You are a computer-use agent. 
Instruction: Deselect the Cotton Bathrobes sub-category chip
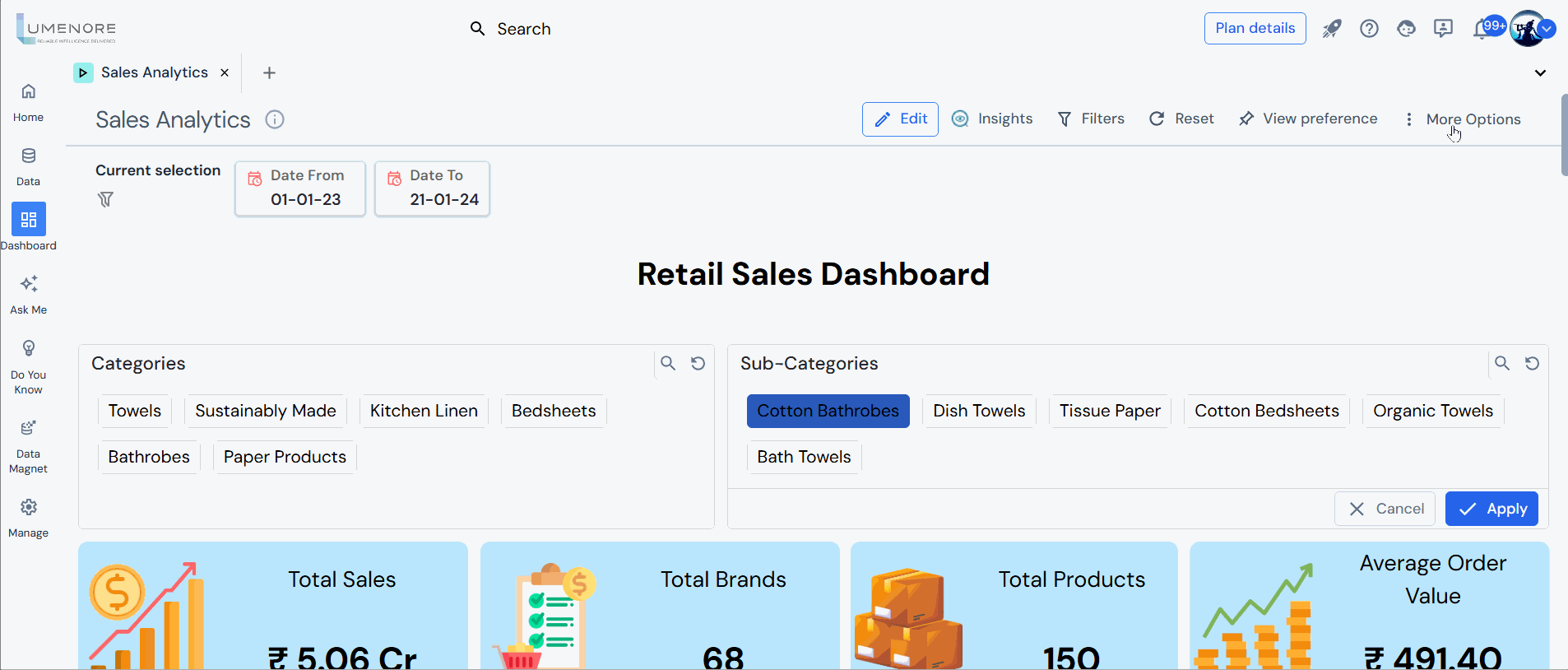[x=828, y=411]
